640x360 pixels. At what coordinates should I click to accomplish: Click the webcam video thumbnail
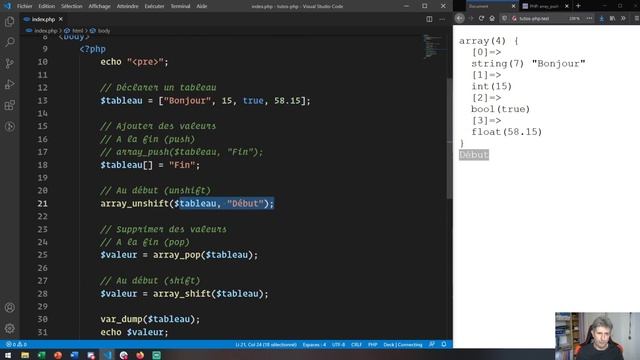[597, 336]
